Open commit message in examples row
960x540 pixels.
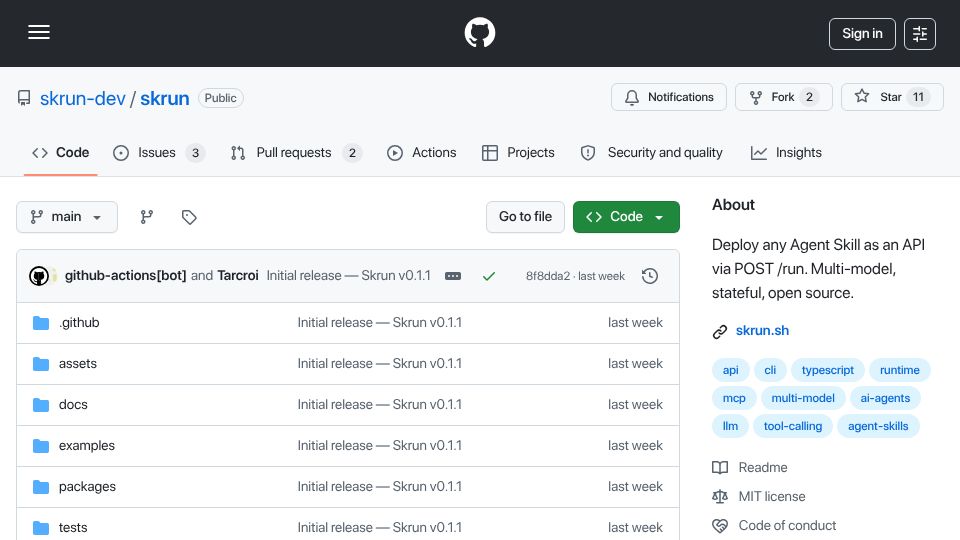pyautogui.click(x=380, y=446)
